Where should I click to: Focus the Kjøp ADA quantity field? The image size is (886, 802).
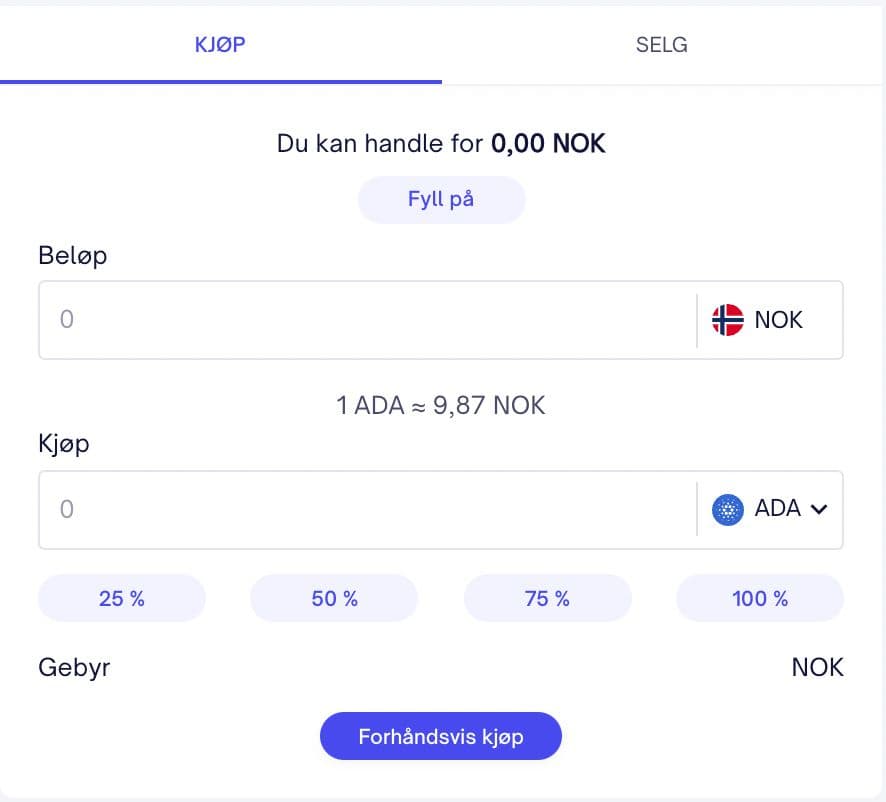click(x=367, y=509)
